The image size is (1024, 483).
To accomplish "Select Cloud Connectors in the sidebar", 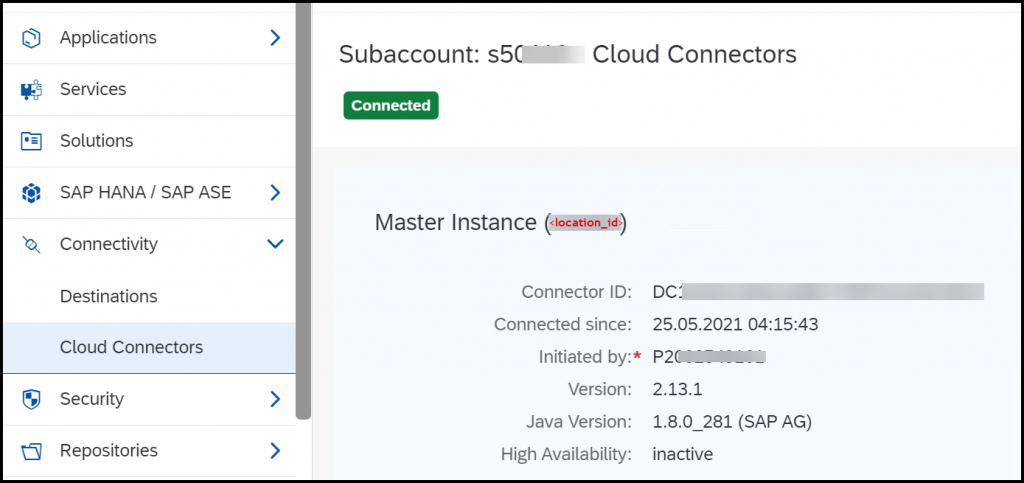I will pos(149,347).
